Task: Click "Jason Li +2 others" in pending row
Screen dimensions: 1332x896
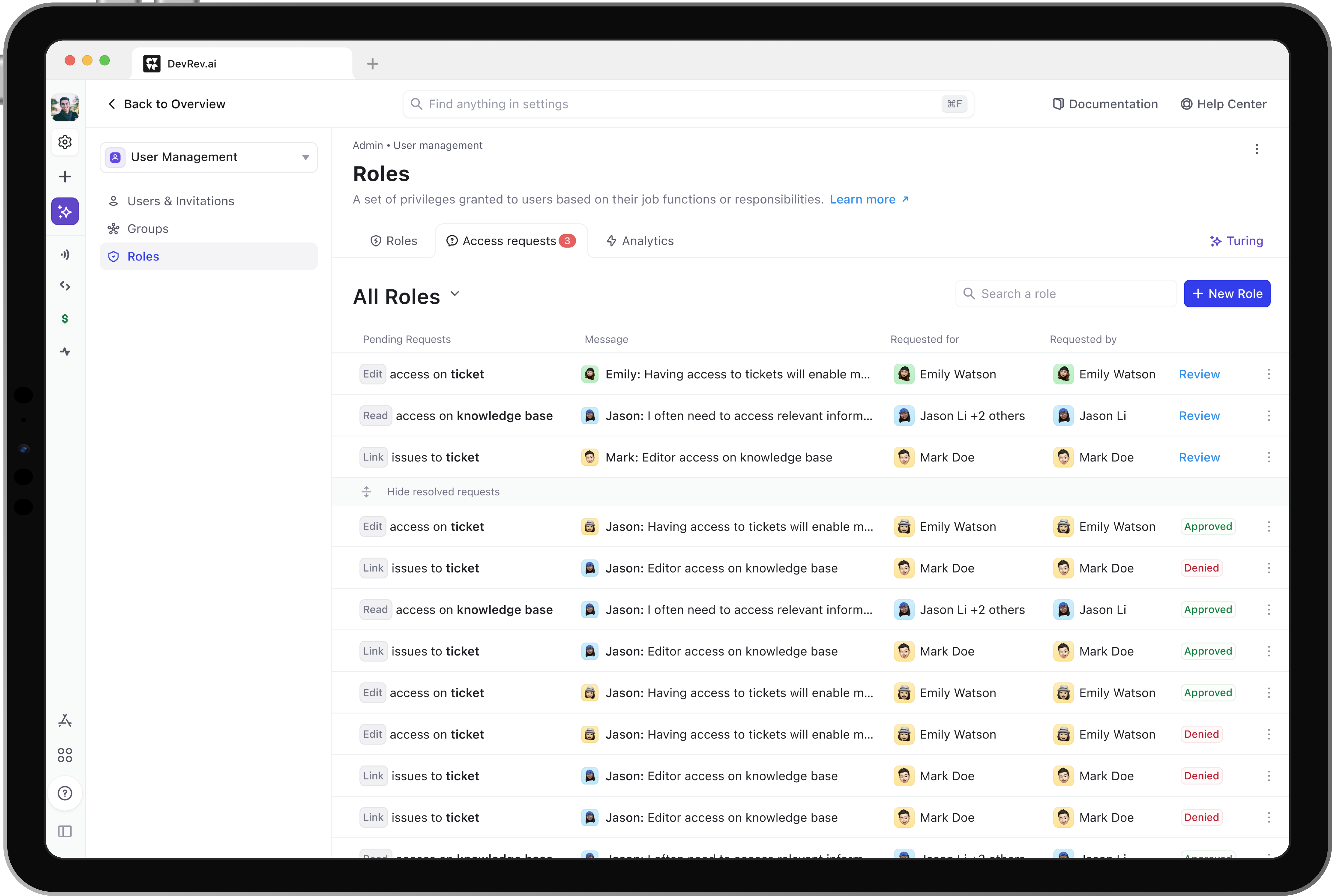Action: coord(972,416)
